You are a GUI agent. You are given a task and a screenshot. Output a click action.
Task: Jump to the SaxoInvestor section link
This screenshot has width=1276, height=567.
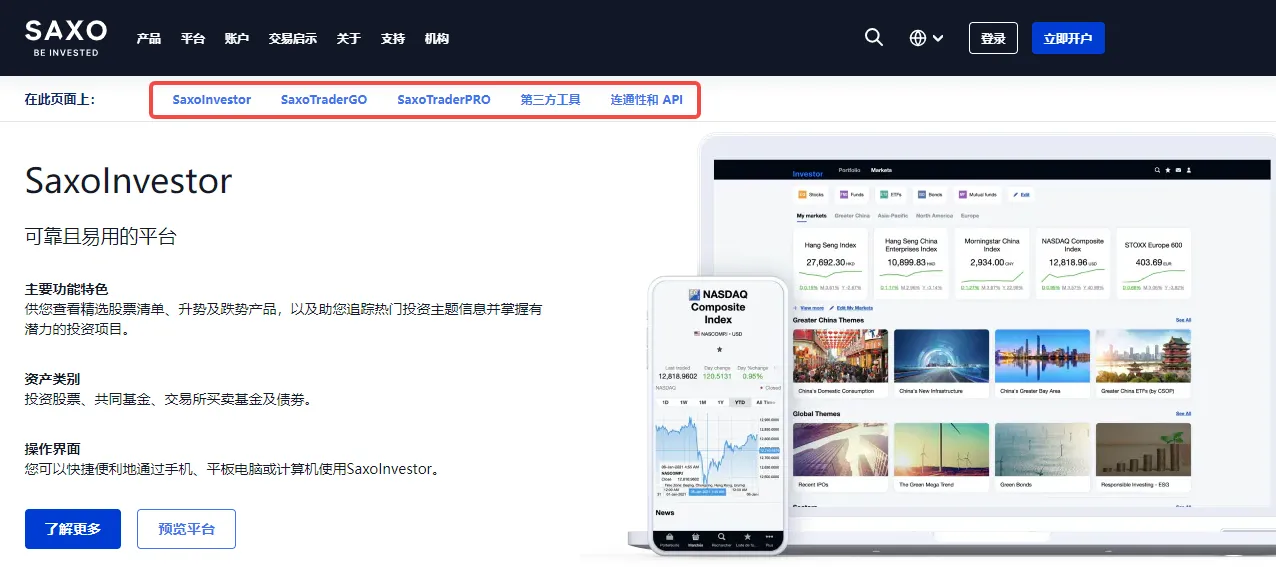212,100
